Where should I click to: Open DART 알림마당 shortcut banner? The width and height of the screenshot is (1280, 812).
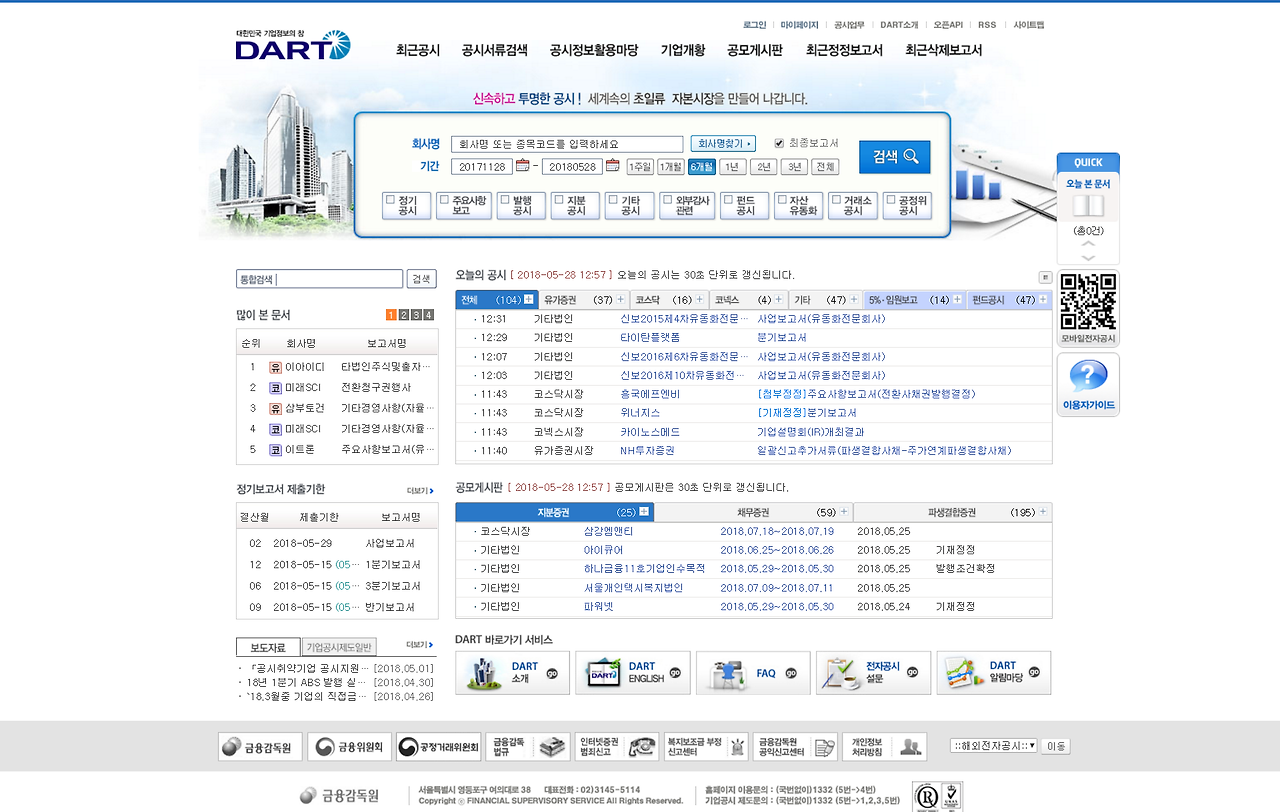(994, 673)
